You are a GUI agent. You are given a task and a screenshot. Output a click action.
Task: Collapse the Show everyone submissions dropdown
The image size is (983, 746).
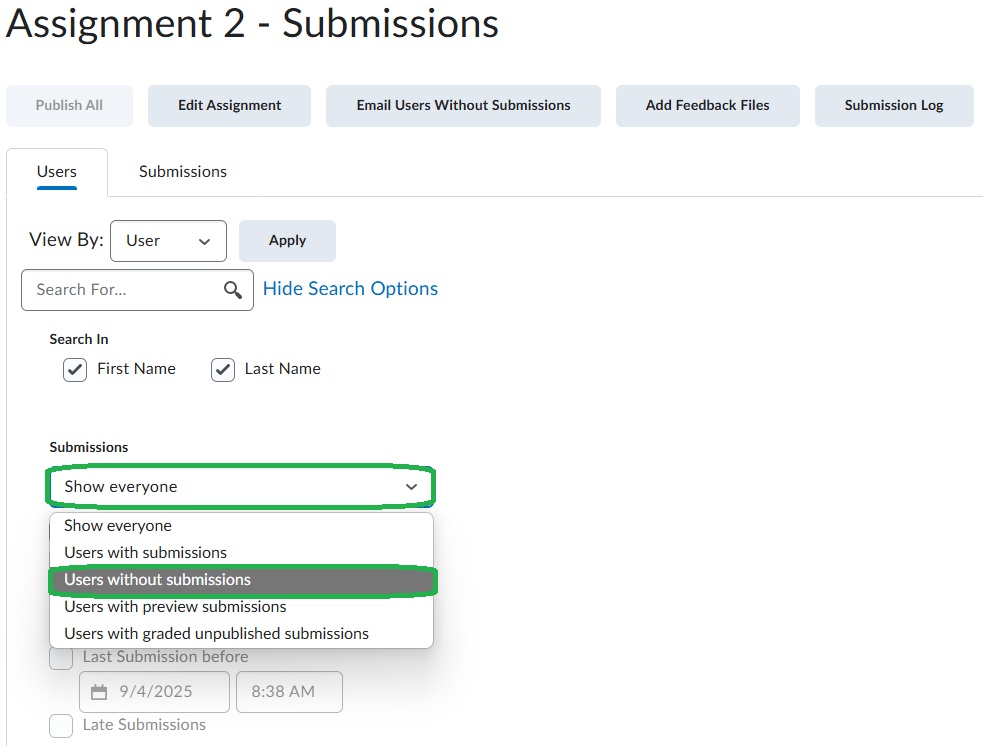tap(240, 487)
